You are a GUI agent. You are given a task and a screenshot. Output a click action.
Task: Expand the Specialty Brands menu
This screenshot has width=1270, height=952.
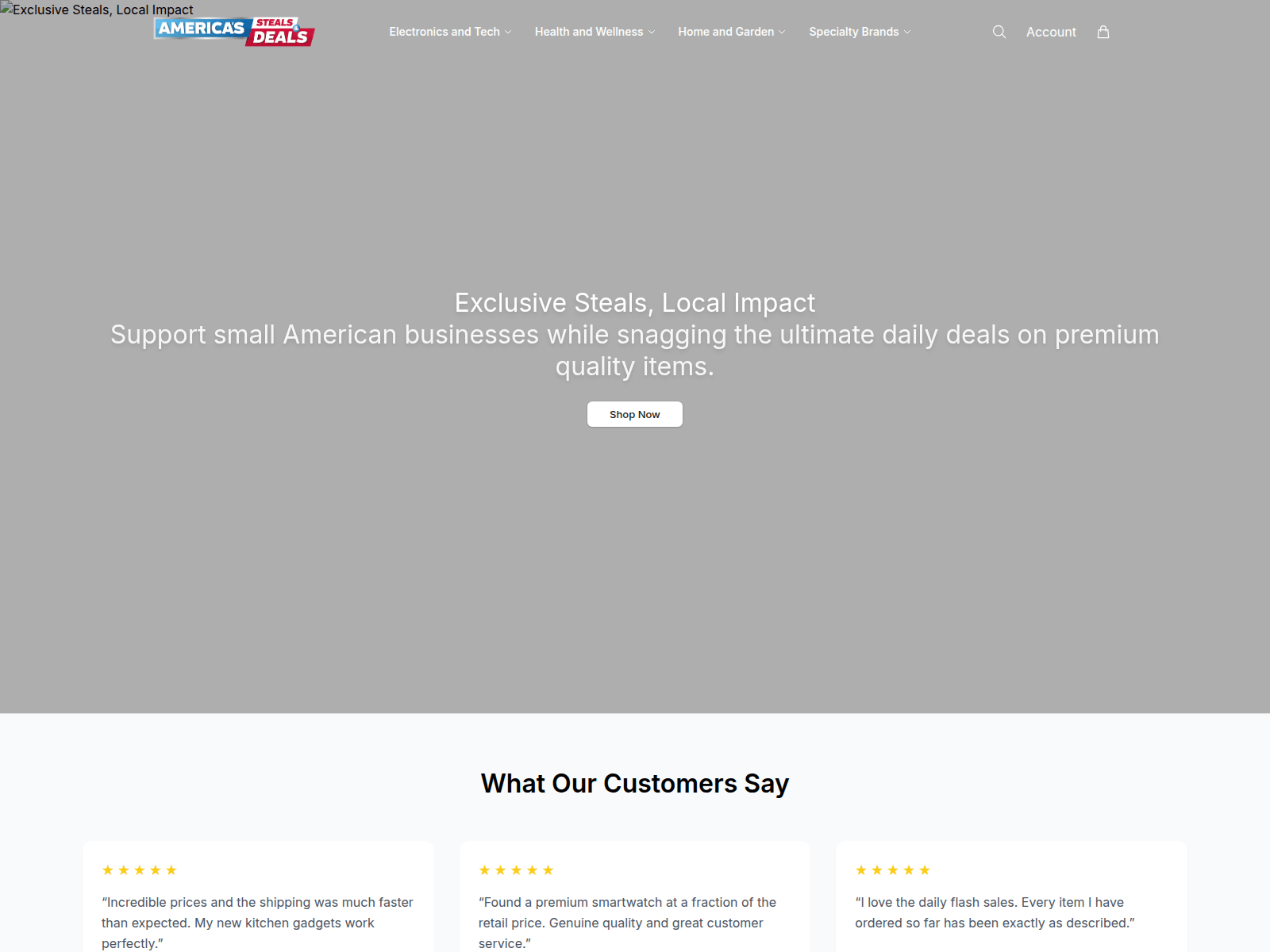tap(860, 32)
